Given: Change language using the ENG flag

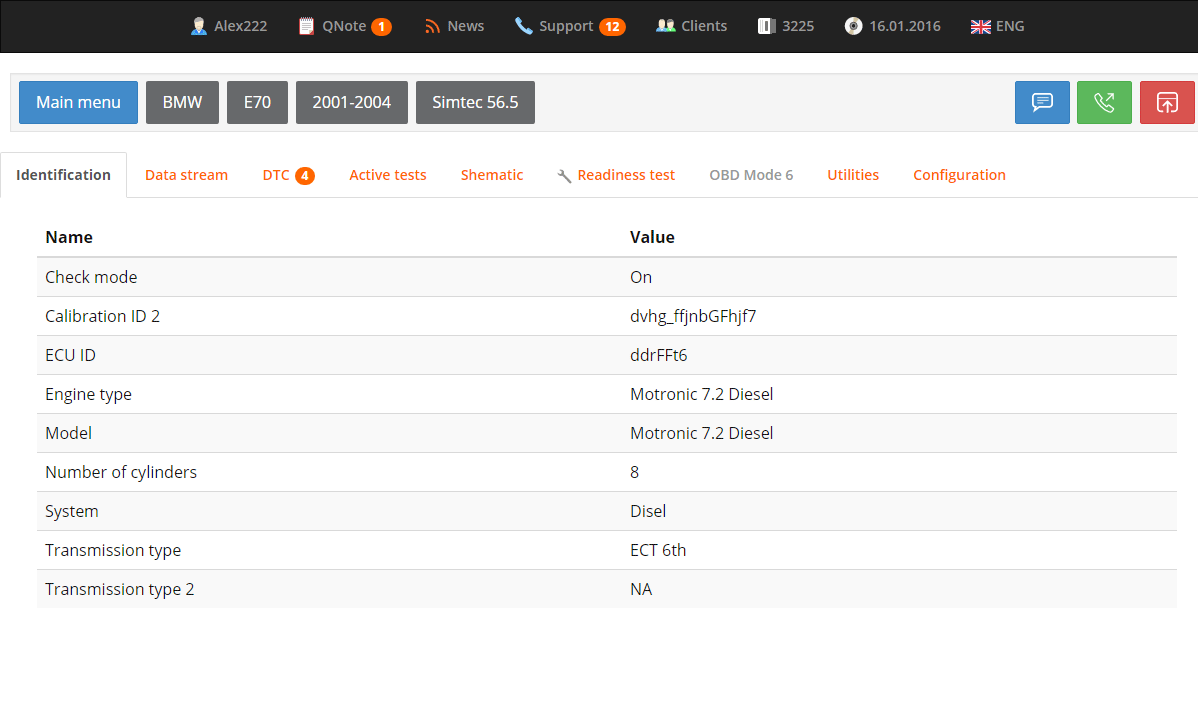Looking at the screenshot, I should coord(998,26).
